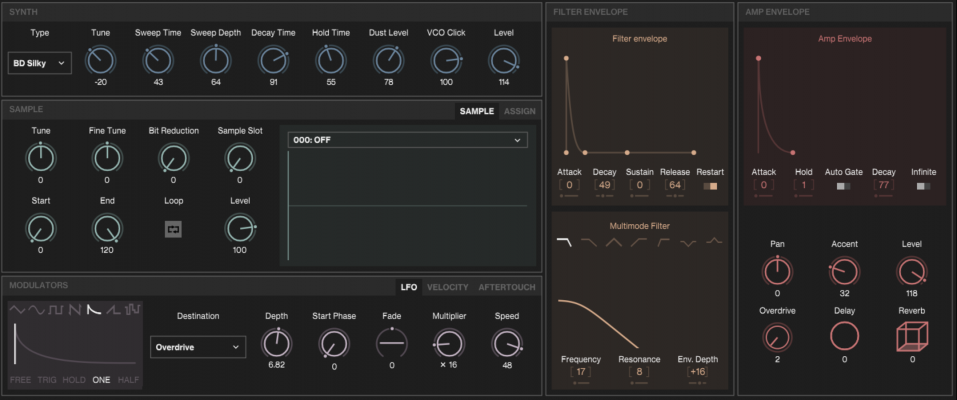Screen dimensions: 957x400
Task: Click the Sweep Depth knob
Action: point(215,61)
